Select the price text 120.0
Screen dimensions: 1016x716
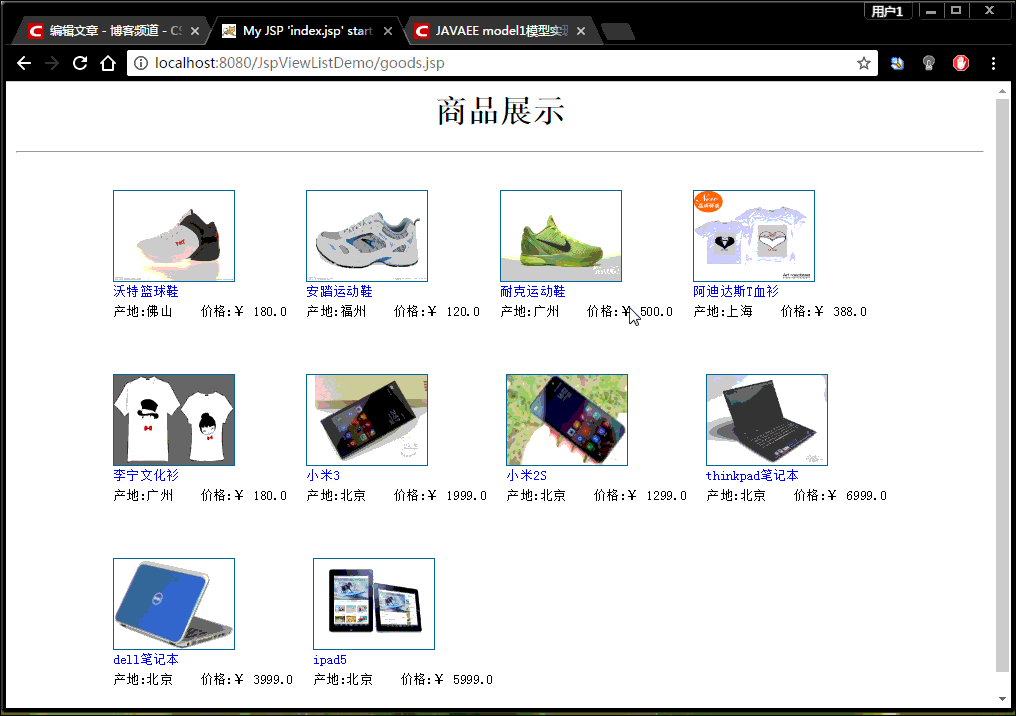pos(463,312)
